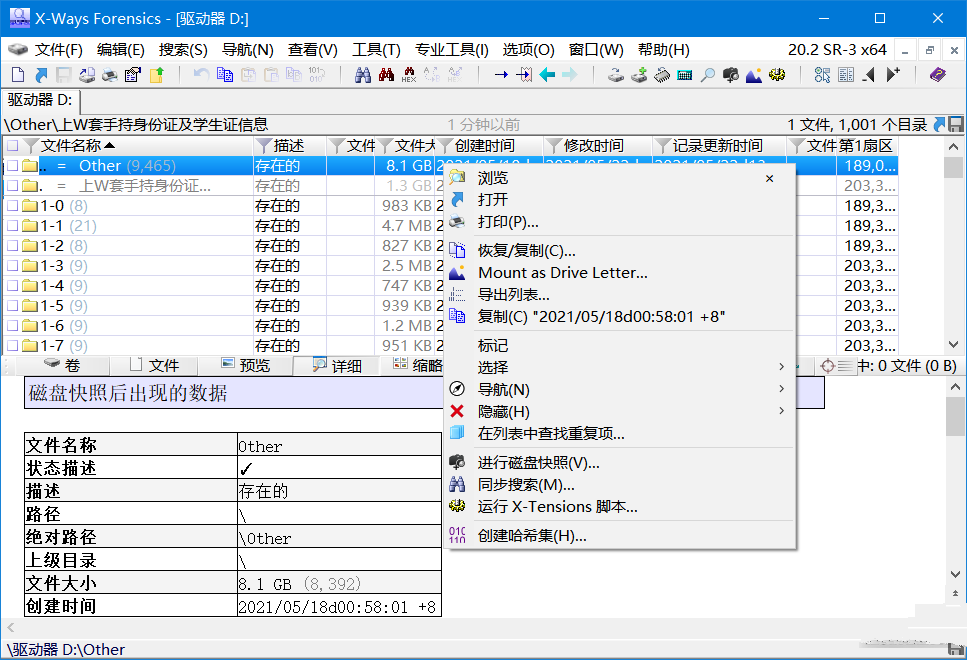This screenshot has height=660, width=967.
Task: Click the camera Volume Snapshot toolbar icon
Action: (x=731, y=75)
